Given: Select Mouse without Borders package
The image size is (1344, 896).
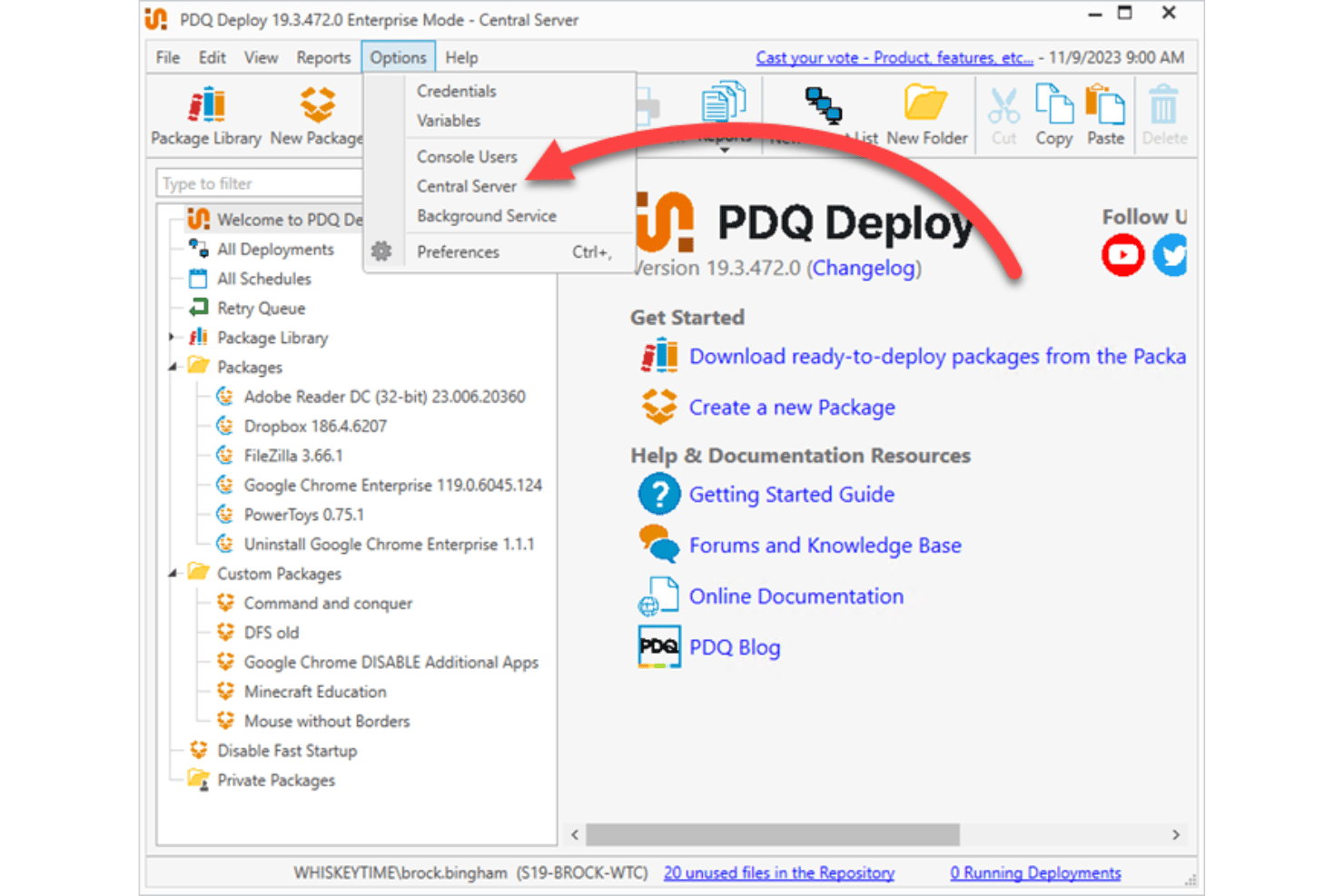Looking at the screenshot, I should pyautogui.click(x=327, y=721).
